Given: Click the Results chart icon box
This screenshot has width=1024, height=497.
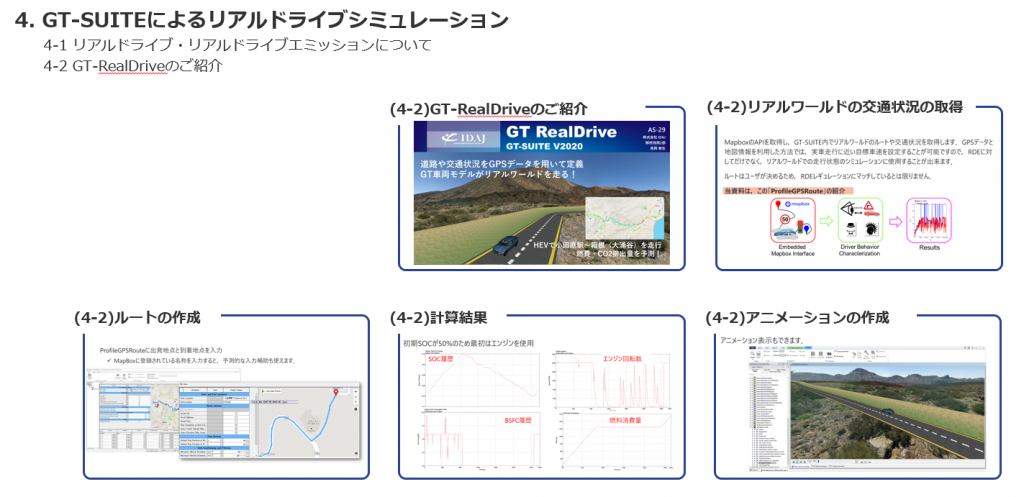Looking at the screenshot, I should (929, 222).
